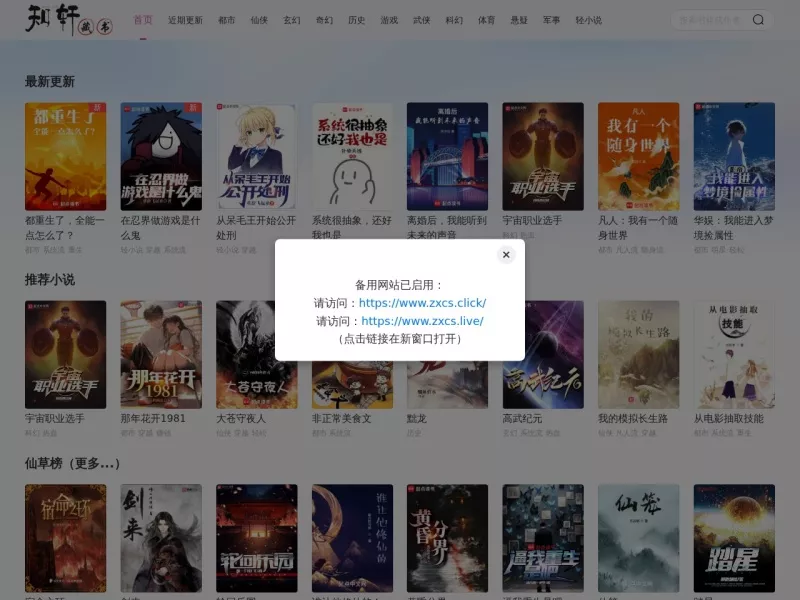Open 系统很抽象 book cover

point(353,156)
